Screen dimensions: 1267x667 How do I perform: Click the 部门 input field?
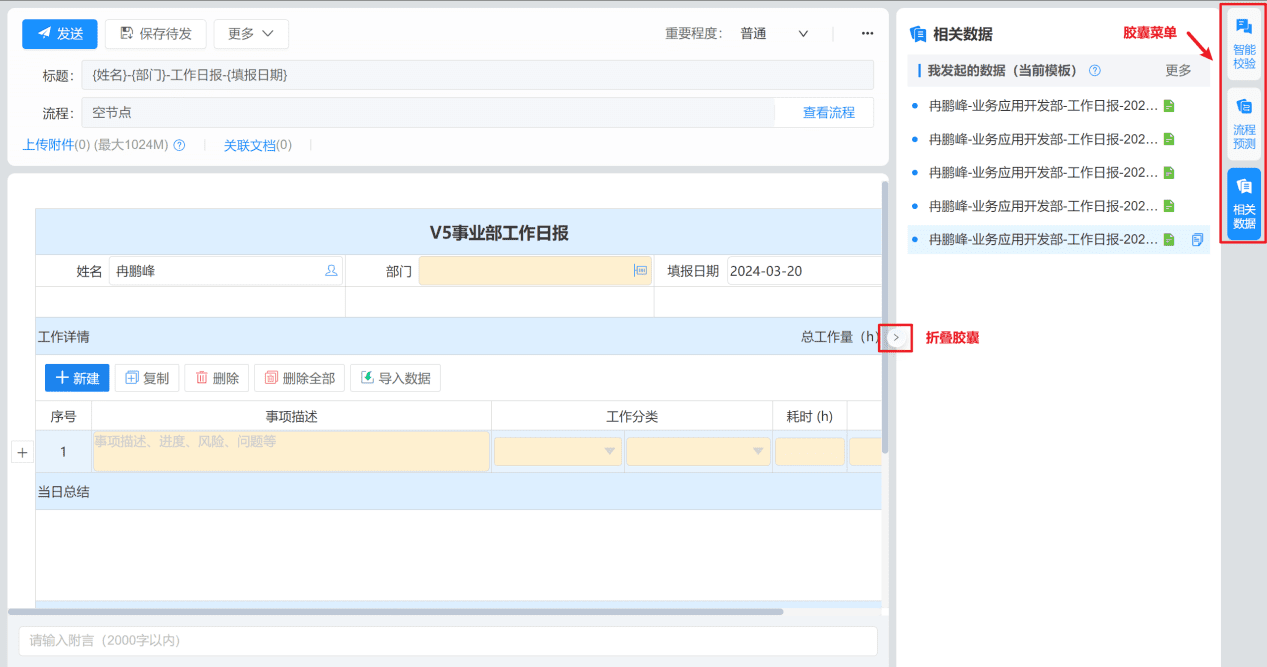[535, 270]
